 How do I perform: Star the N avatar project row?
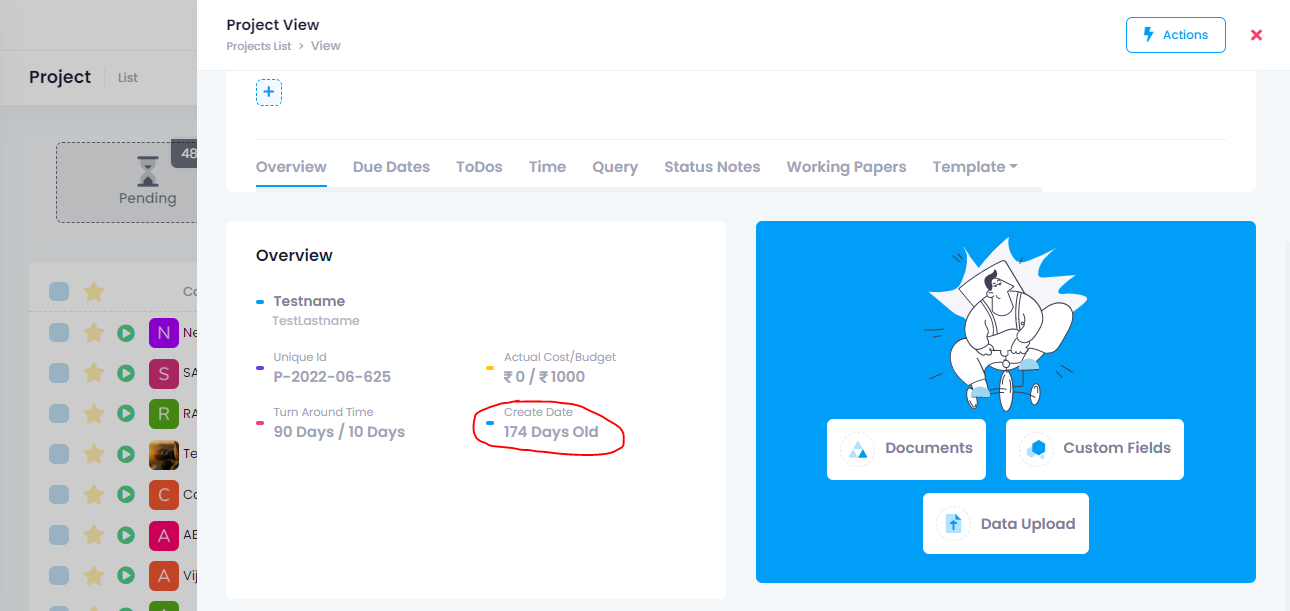(x=93, y=333)
